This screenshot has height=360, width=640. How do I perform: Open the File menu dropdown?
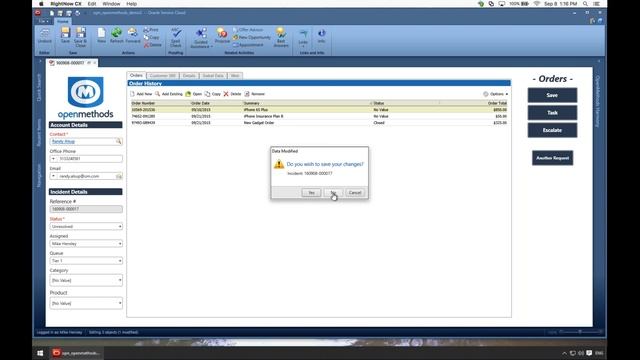coord(43,21)
